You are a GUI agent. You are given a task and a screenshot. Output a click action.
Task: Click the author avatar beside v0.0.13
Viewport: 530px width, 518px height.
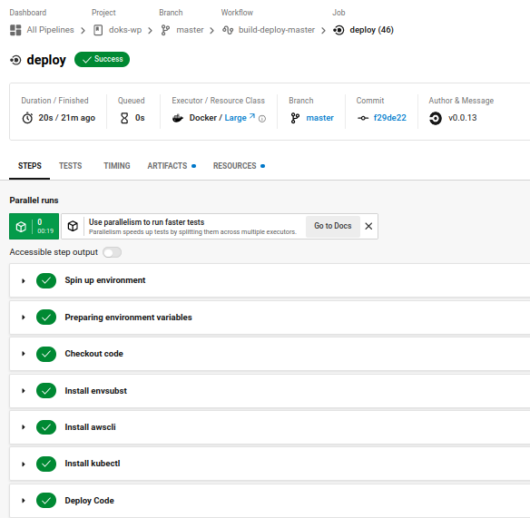(x=435, y=118)
